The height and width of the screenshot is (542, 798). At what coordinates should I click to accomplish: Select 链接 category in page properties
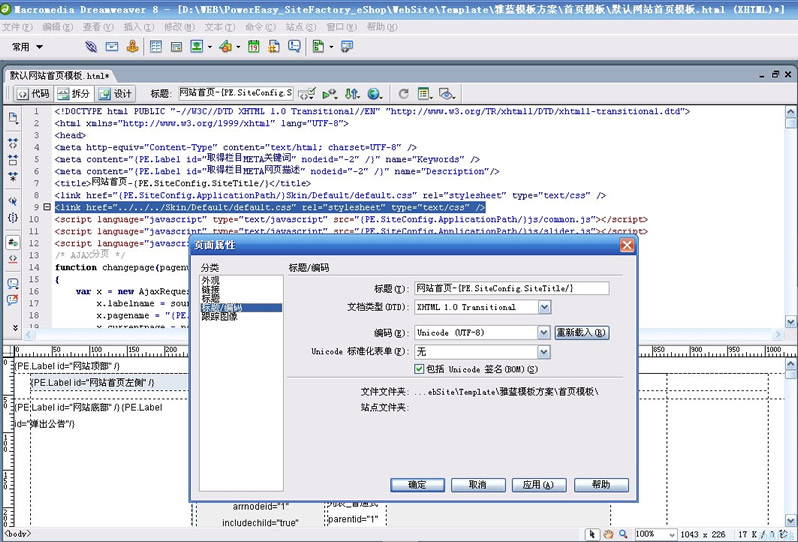click(211, 290)
